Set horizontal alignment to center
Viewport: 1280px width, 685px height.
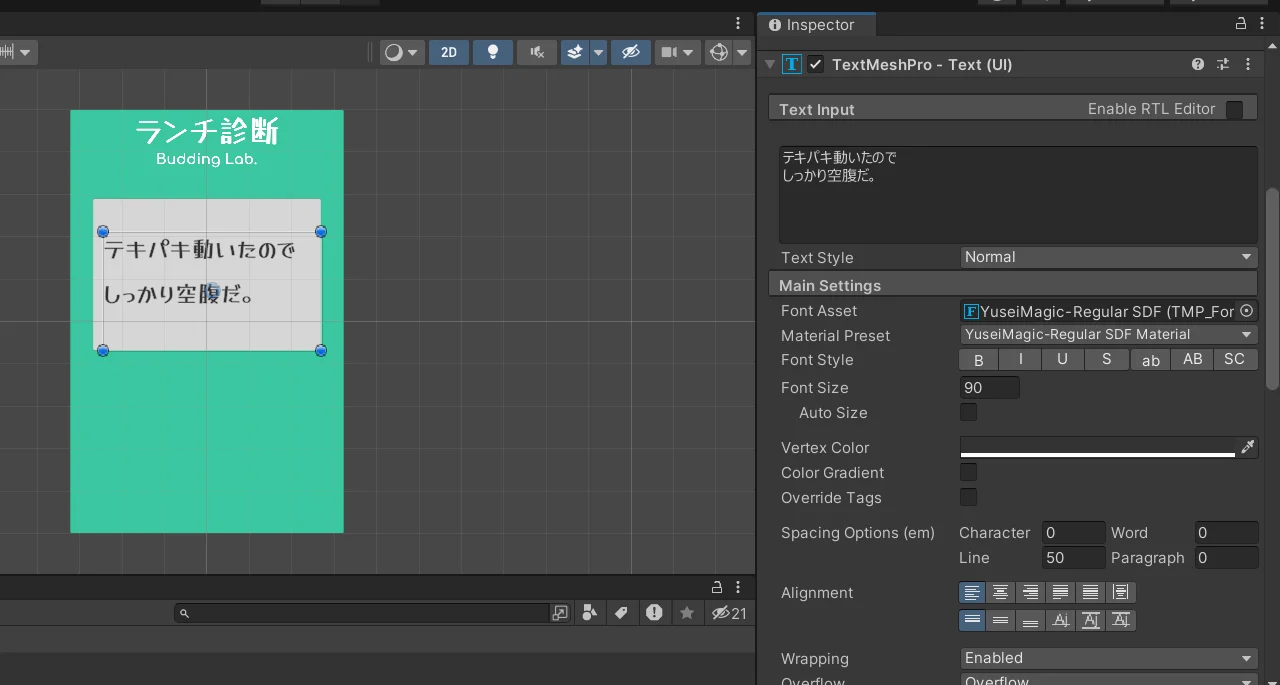coord(1001,593)
